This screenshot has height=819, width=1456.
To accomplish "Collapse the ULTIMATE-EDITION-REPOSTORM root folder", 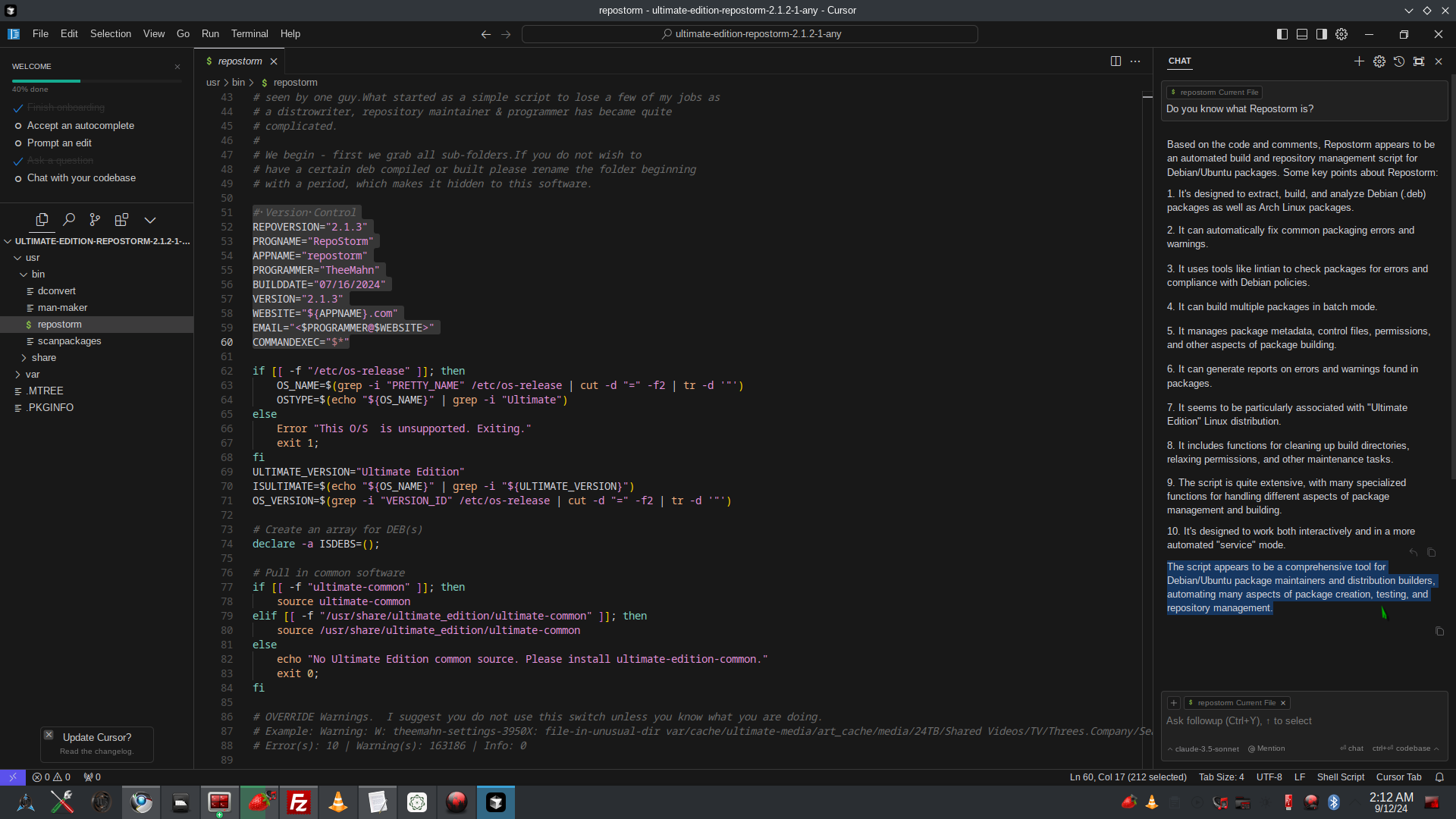I will (97, 241).
